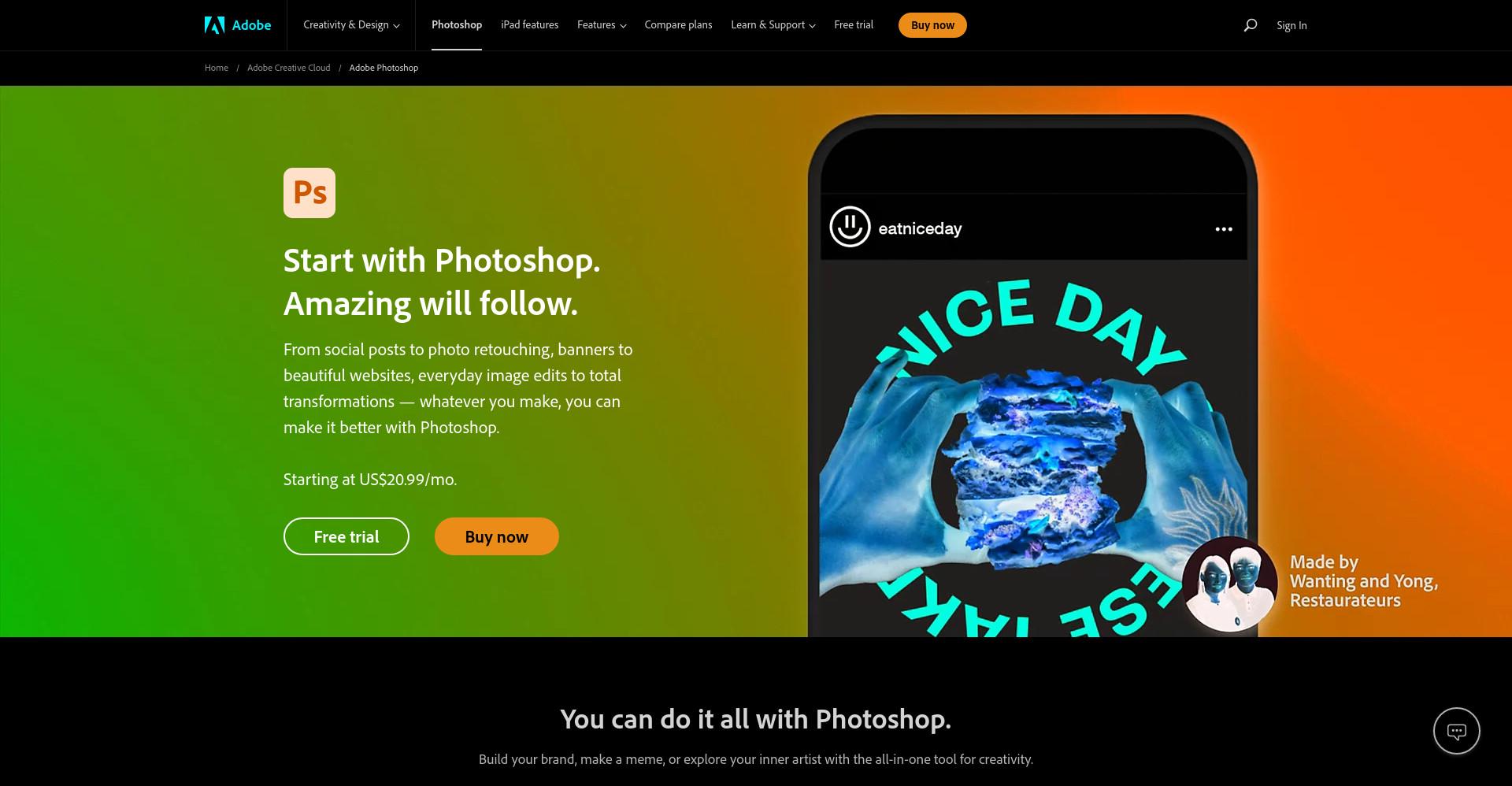
Task: Click the eatniceday smiley profile icon
Action: click(850, 227)
